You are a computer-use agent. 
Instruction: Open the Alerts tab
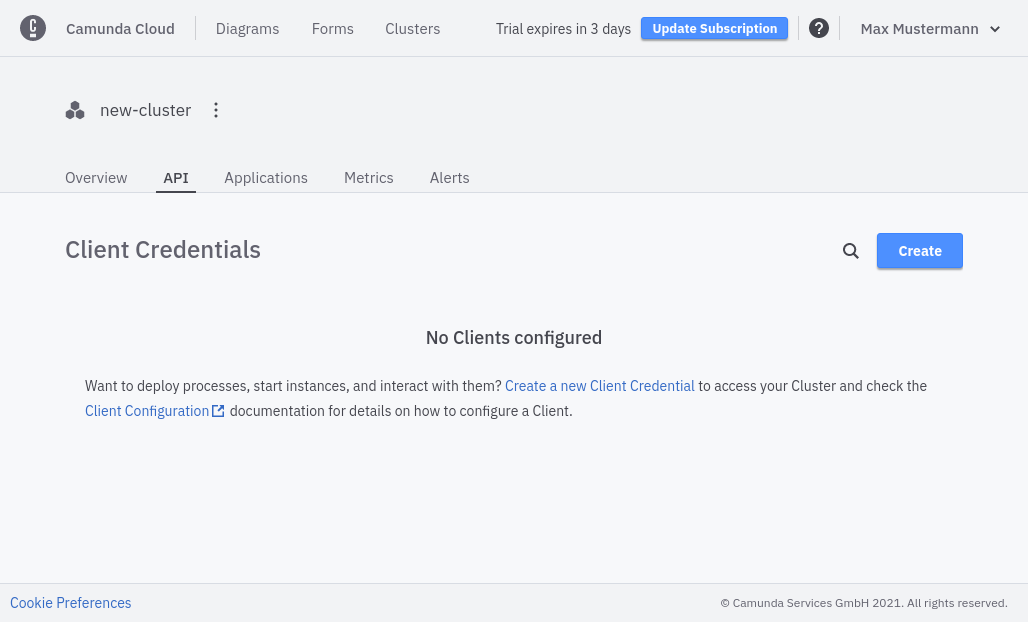[x=449, y=178]
